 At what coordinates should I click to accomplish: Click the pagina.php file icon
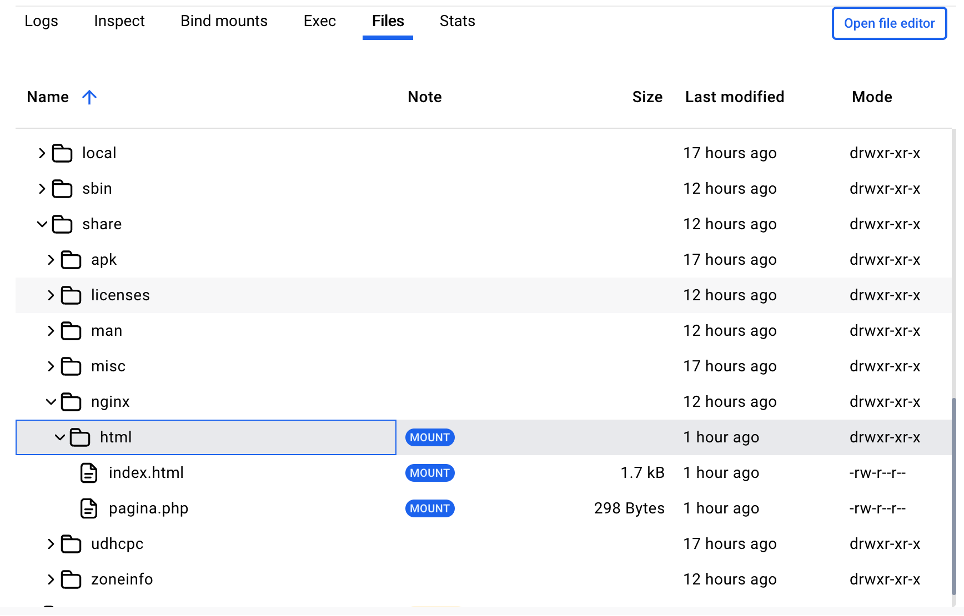click(x=89, y=509)
